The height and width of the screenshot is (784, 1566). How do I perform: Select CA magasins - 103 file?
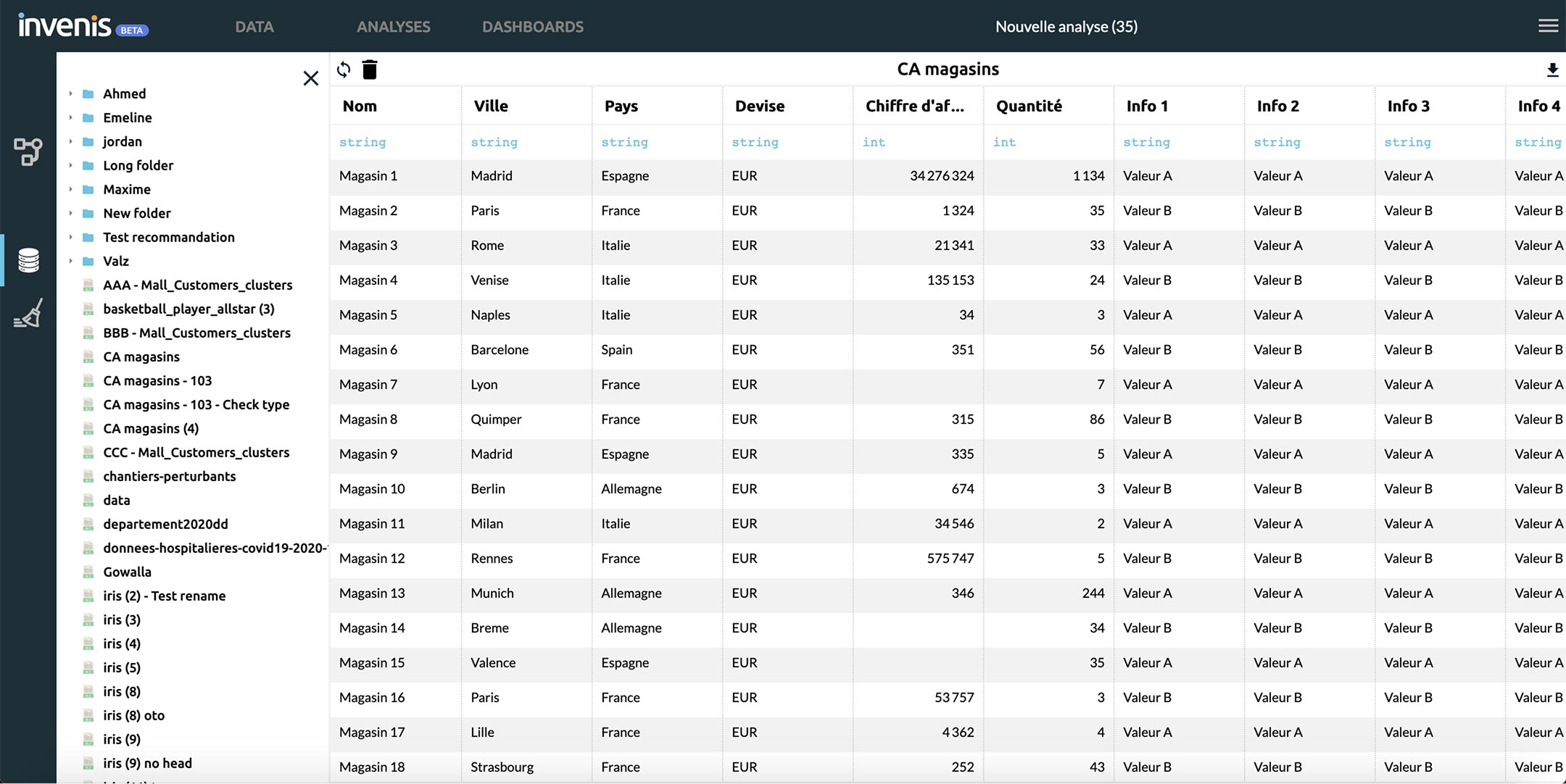click(x=157, y=380)
